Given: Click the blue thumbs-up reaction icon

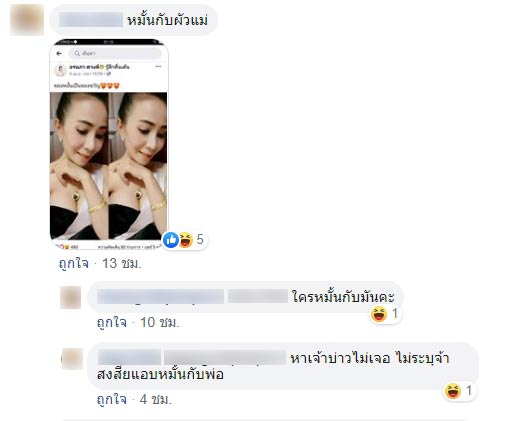Looking at the screenshot, I should pos(171,240).
